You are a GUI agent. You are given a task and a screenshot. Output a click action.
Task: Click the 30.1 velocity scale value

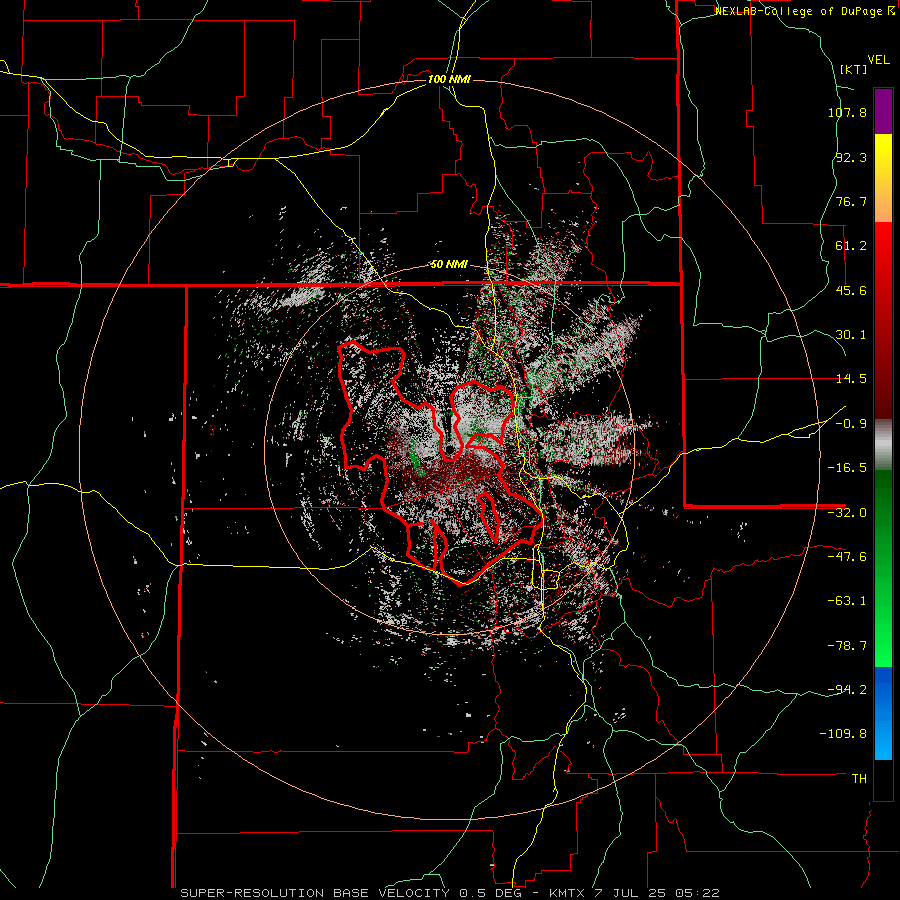tap(851, 335)
